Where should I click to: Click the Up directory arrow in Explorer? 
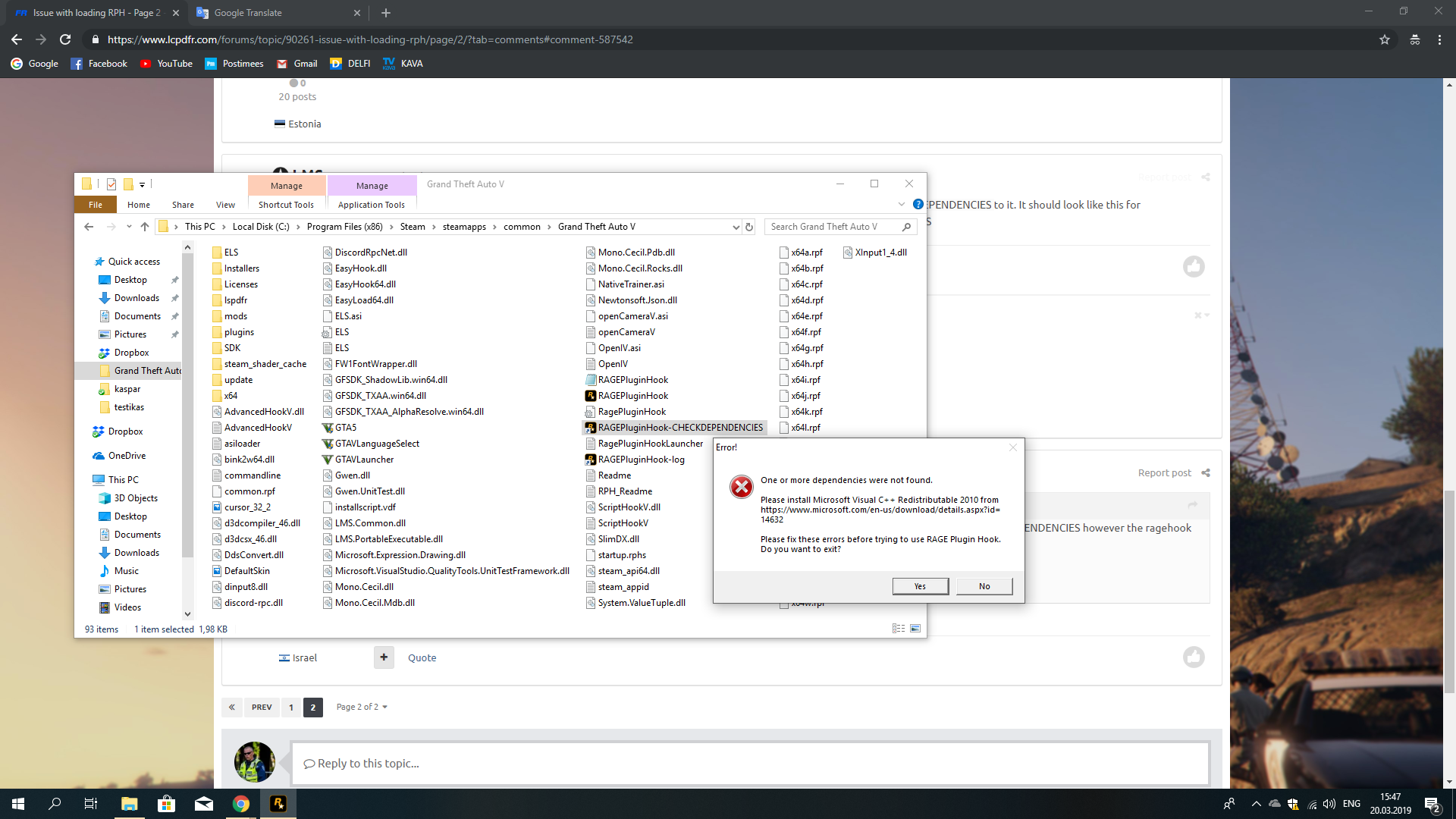point(145,227)
